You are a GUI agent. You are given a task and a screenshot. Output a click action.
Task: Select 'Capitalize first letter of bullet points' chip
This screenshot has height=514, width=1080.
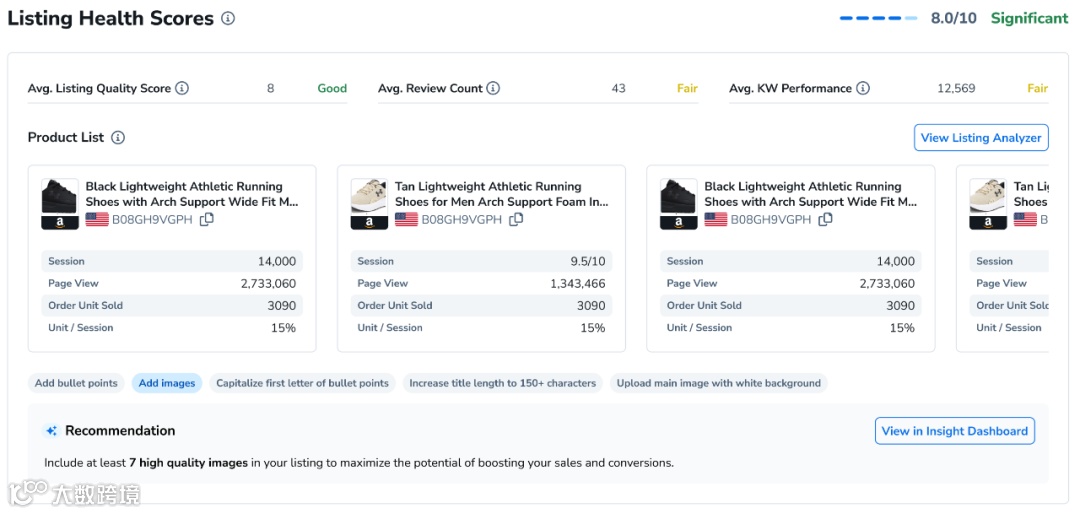tap(302, 383)
